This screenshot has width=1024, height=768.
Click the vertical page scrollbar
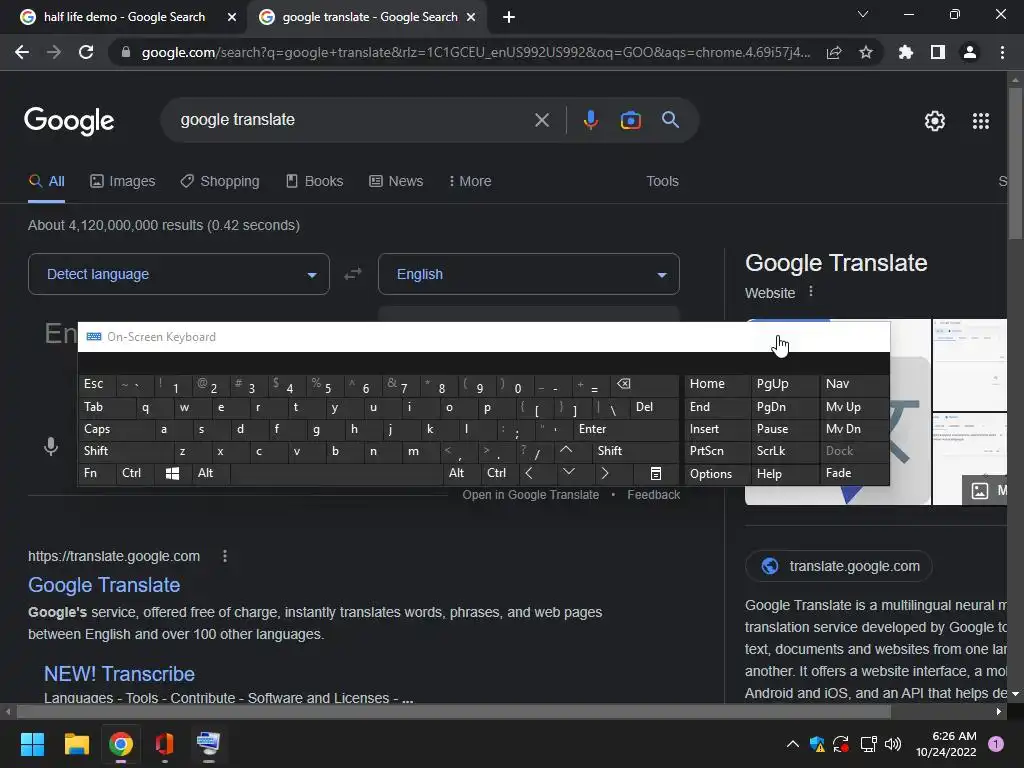tap(1015, 163)
